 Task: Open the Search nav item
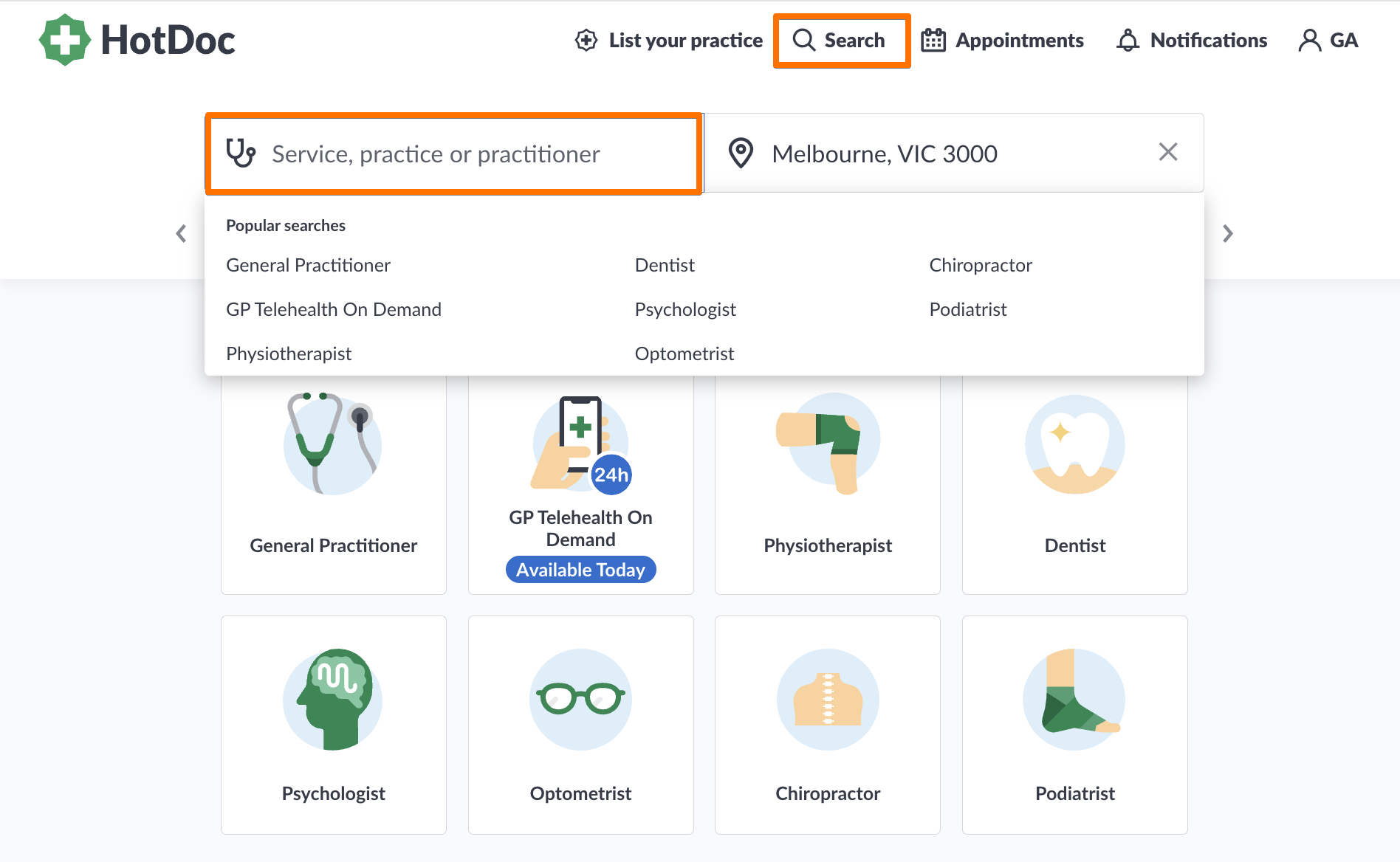tap(841, 41)
